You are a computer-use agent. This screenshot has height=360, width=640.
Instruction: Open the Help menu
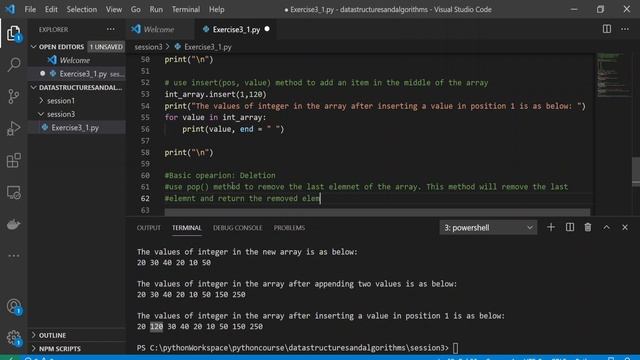pos(217,9)
